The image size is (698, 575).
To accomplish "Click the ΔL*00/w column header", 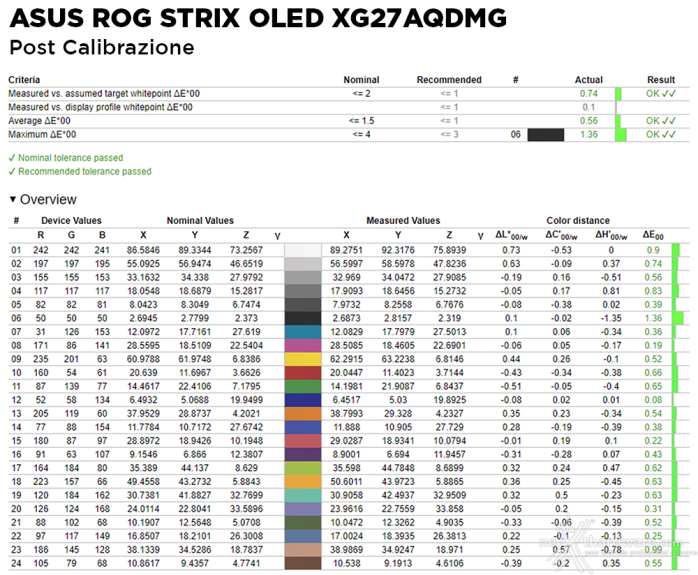I will tap(511, 235).
